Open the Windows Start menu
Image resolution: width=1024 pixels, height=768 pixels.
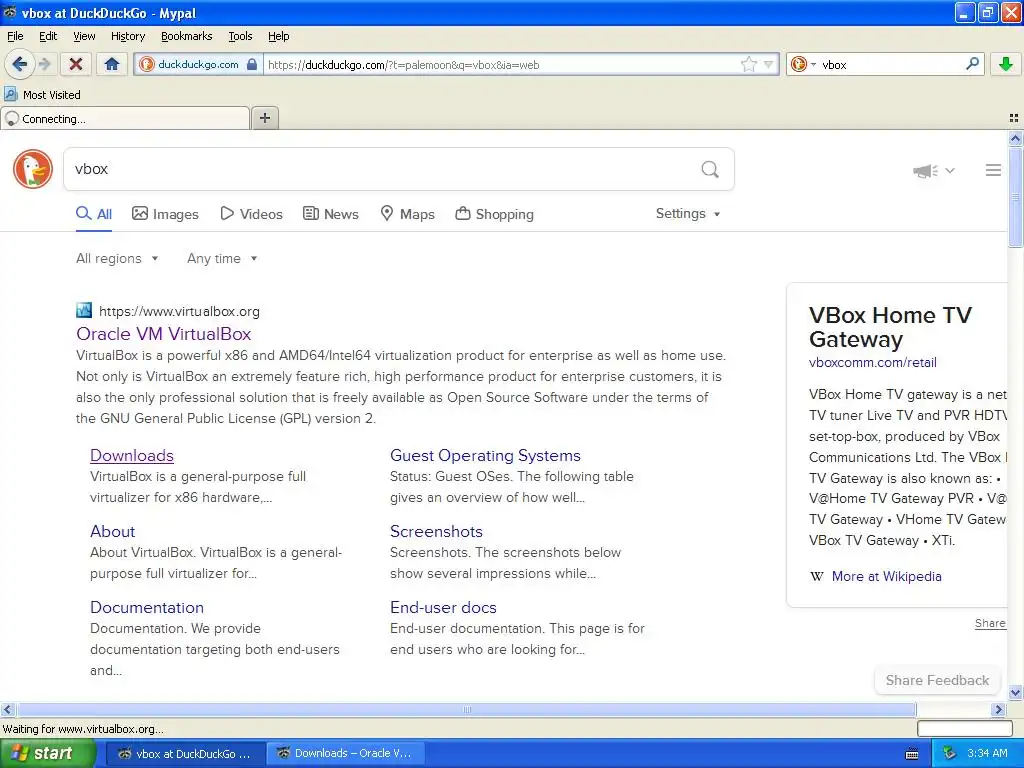point(47,754)
